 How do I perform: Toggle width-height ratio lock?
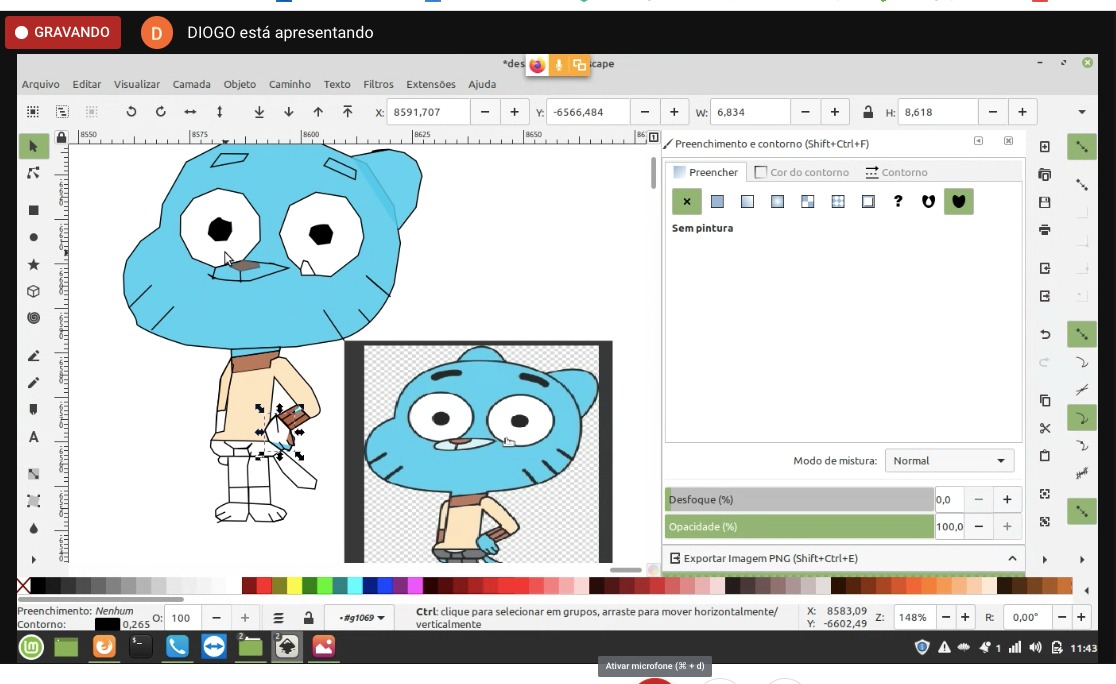tap(868, 112)
